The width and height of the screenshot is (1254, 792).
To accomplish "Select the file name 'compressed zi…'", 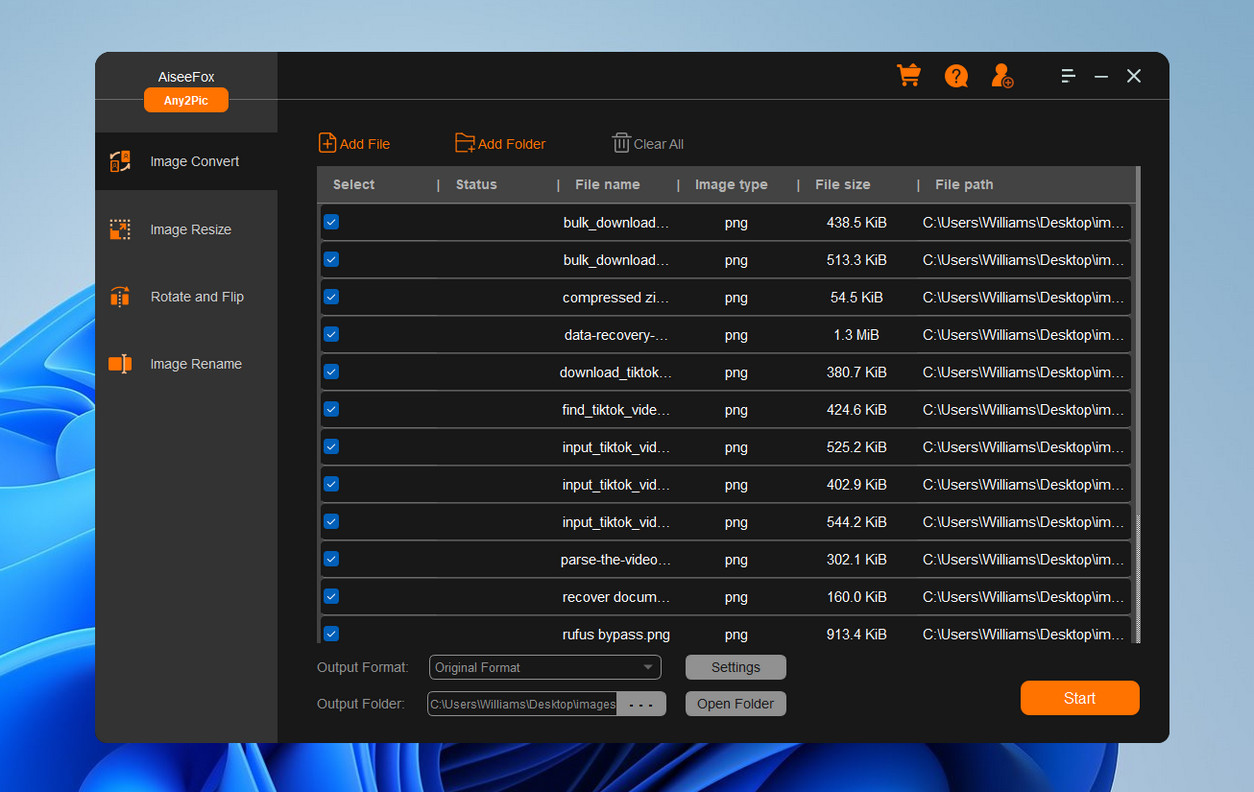I will click(616, 297).
